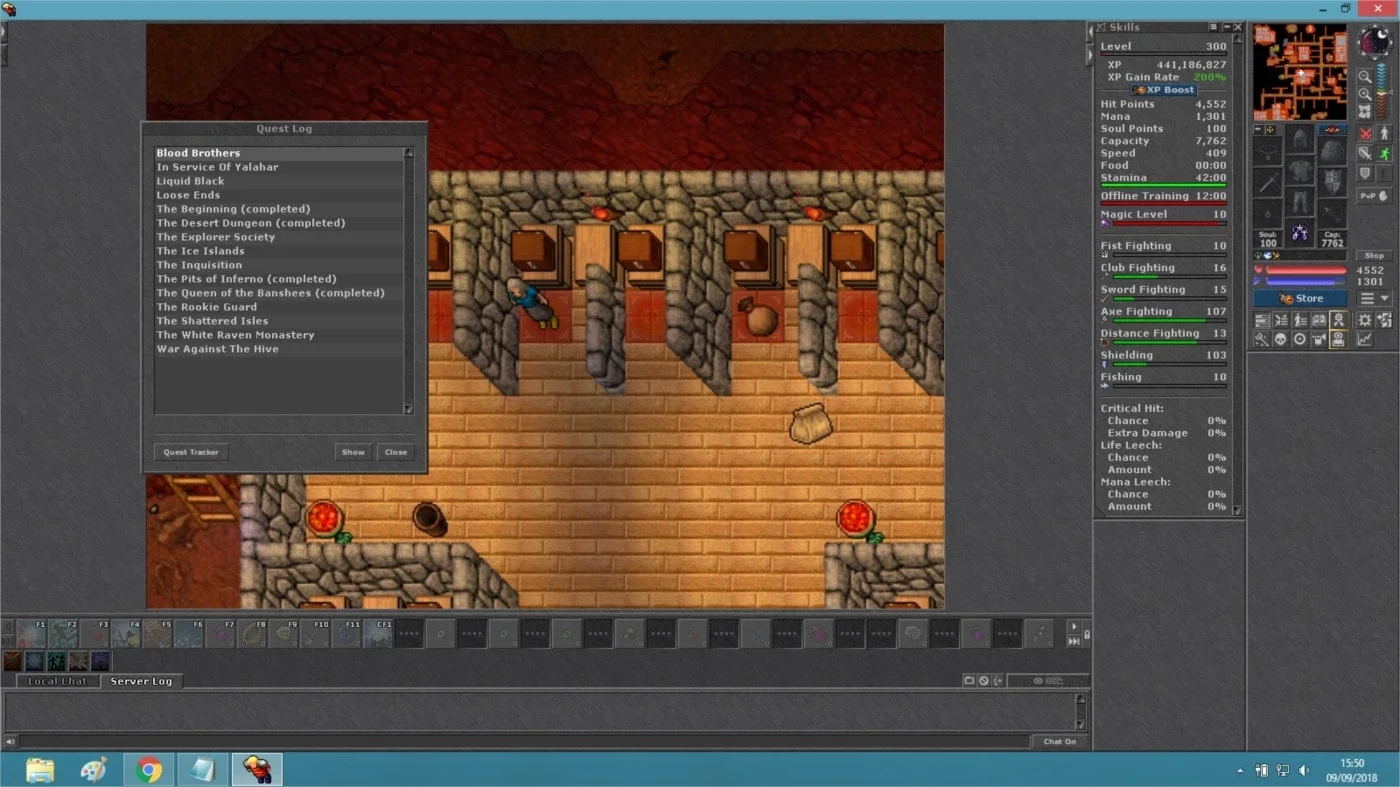This screenshot has width=1400, height=787.
Task: Select chase opponent green running figure
Action: click(1384, 153)
